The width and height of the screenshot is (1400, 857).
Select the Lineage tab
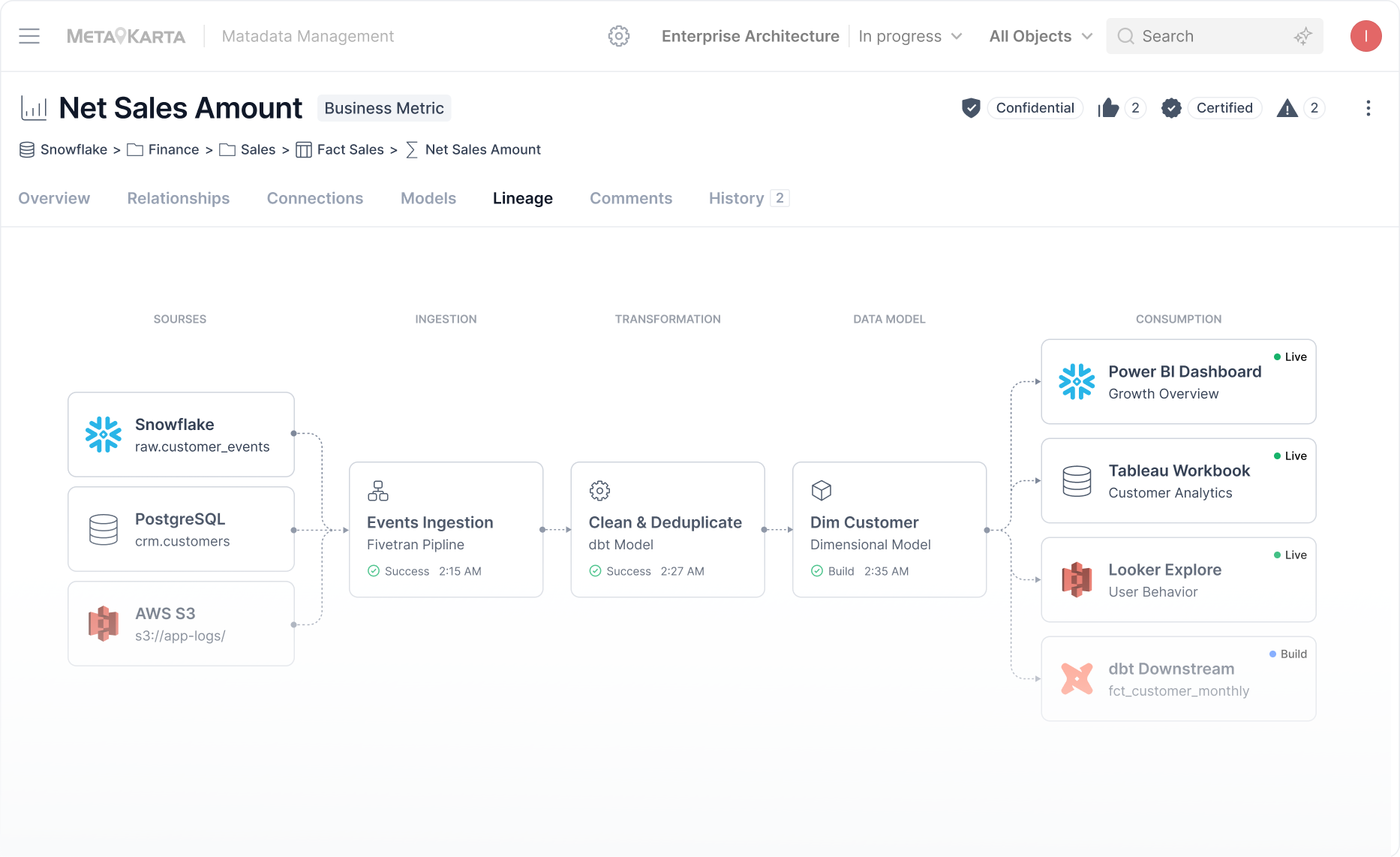pos(523,198)
